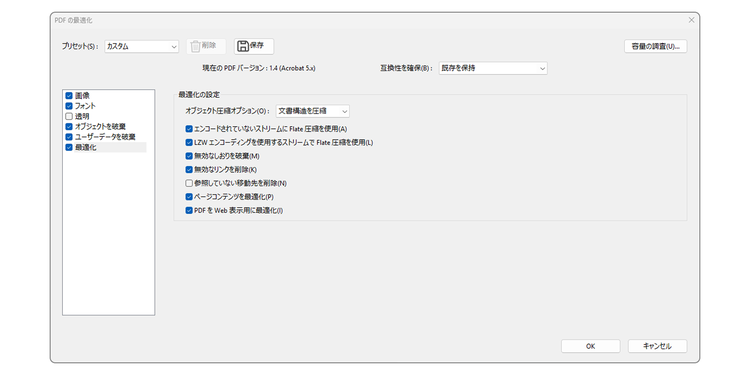Toggle the オブジェクトを破棄 checkbox

coord(69,127)
